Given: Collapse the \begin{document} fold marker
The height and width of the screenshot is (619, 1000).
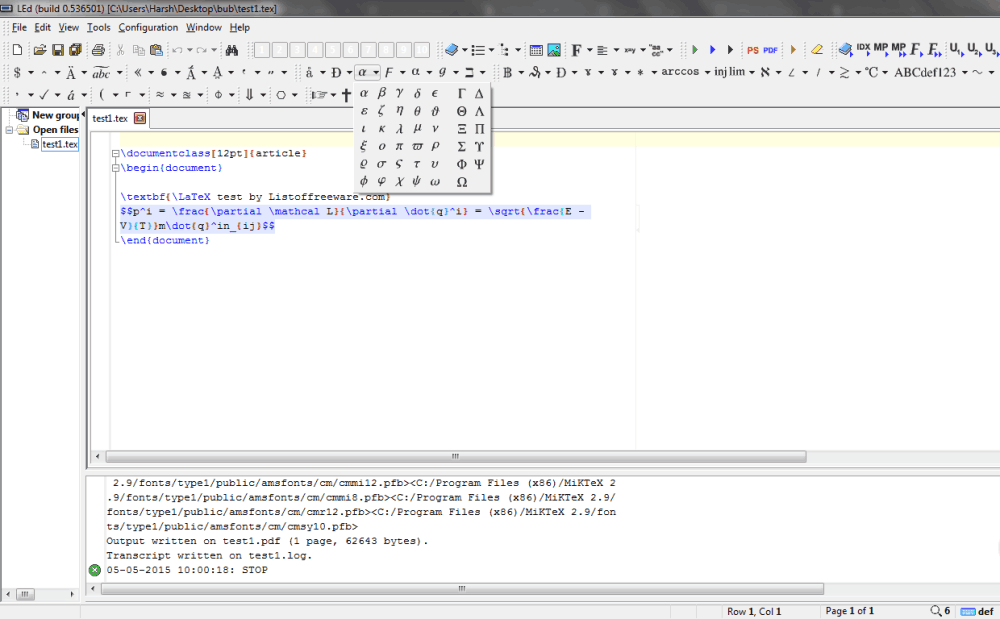Looking at the screenshot, I should [115, 168].
